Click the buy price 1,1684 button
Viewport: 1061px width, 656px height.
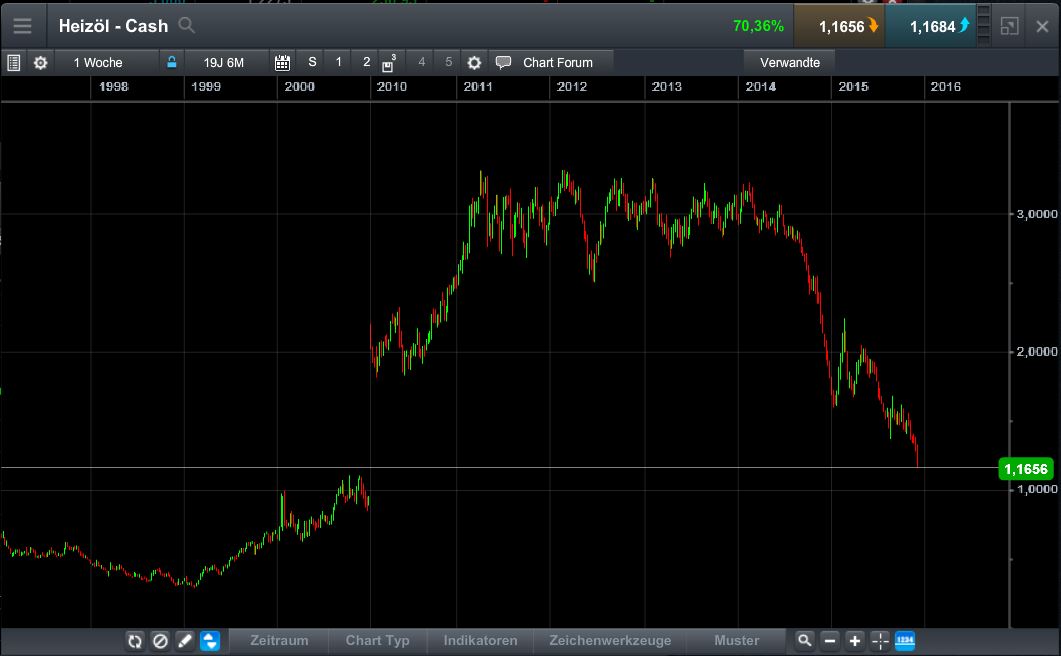930,26
